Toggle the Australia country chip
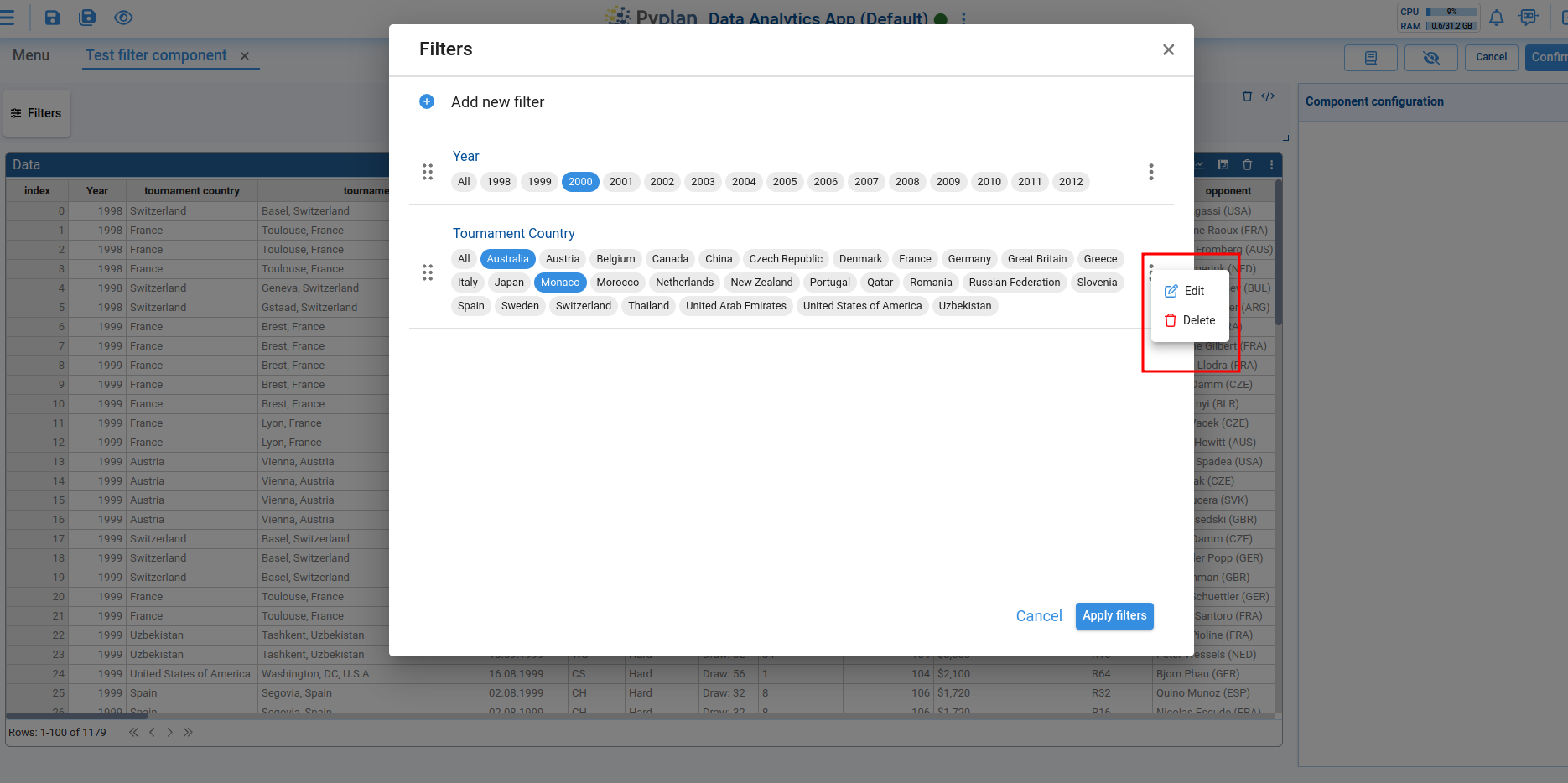The image size is (1568, 783). coord(507,259)
